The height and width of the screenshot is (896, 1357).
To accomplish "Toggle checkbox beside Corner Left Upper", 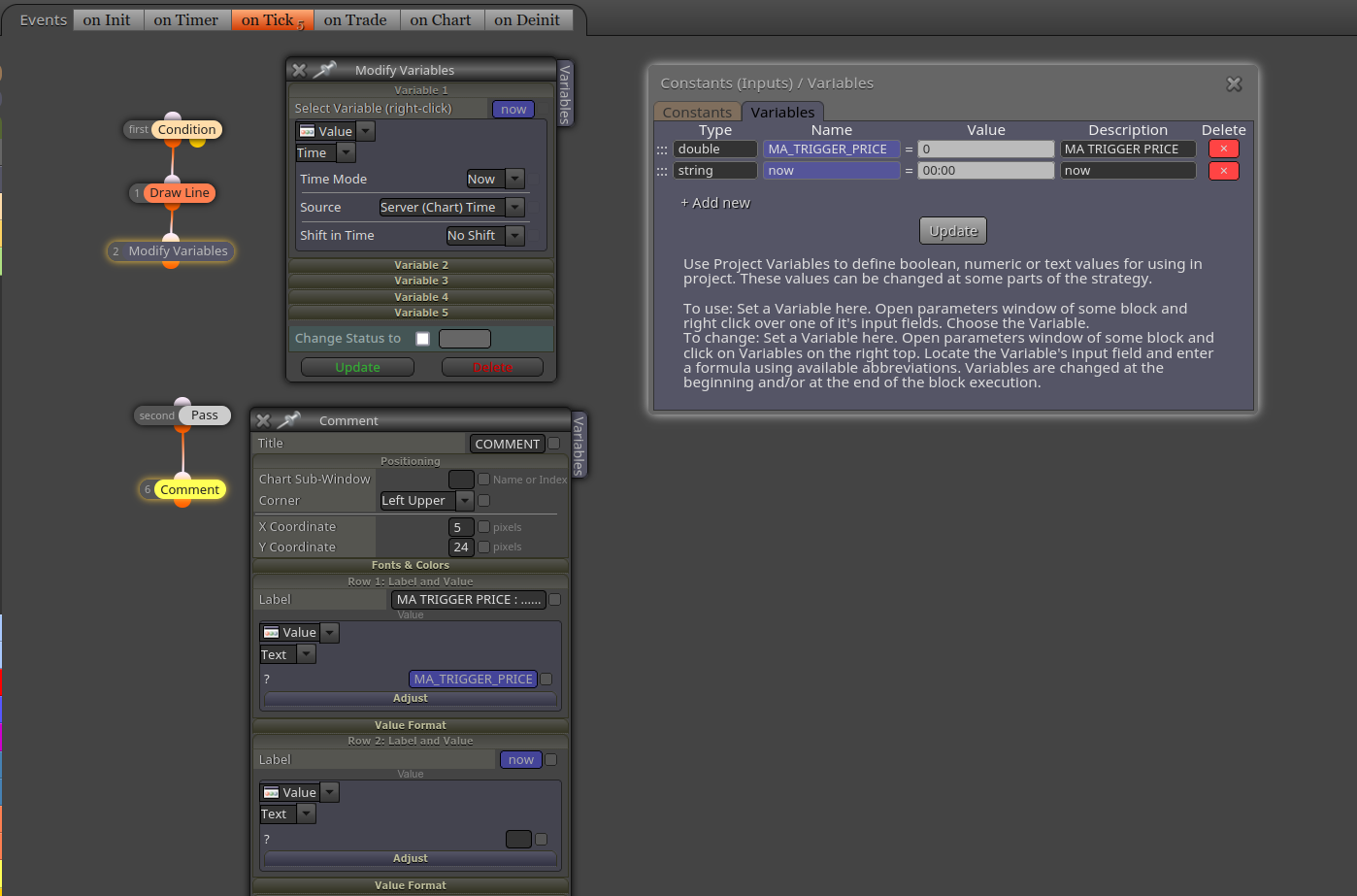I will pos(483,500).
